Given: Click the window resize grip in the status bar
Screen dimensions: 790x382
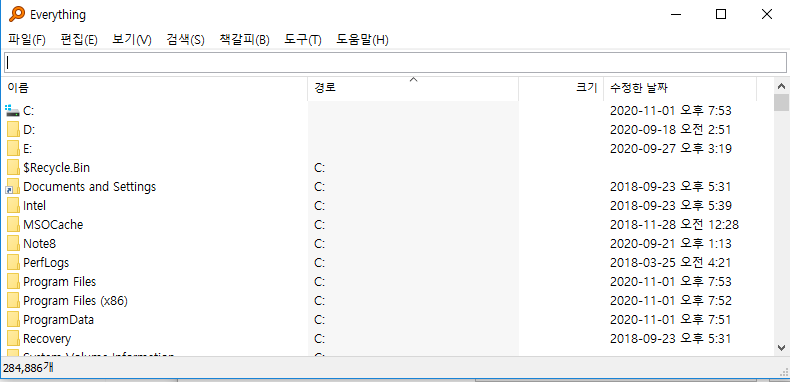Looking at the screenshot, I should click(x=784, y=371).
